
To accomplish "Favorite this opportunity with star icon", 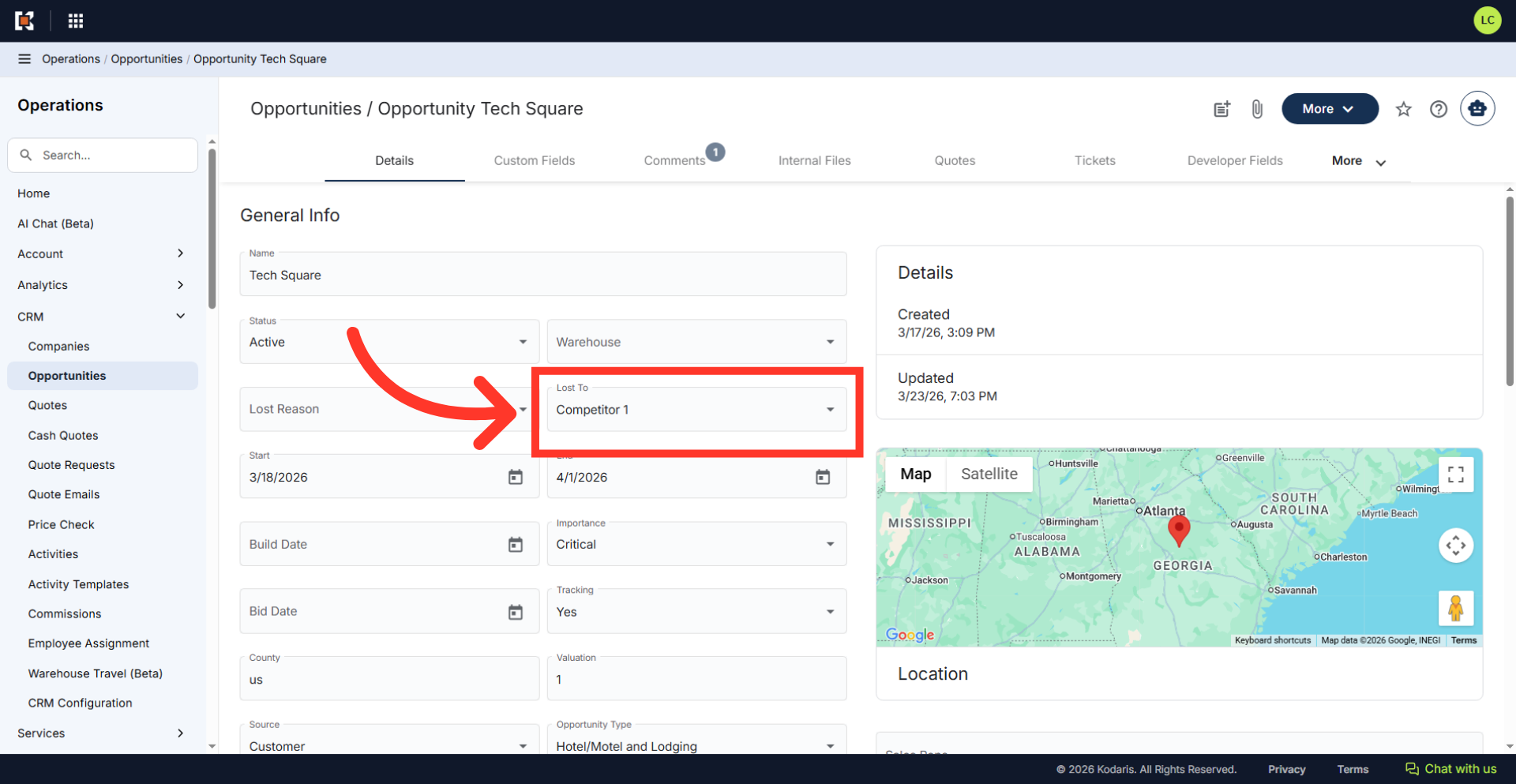I will (1403, 109).
